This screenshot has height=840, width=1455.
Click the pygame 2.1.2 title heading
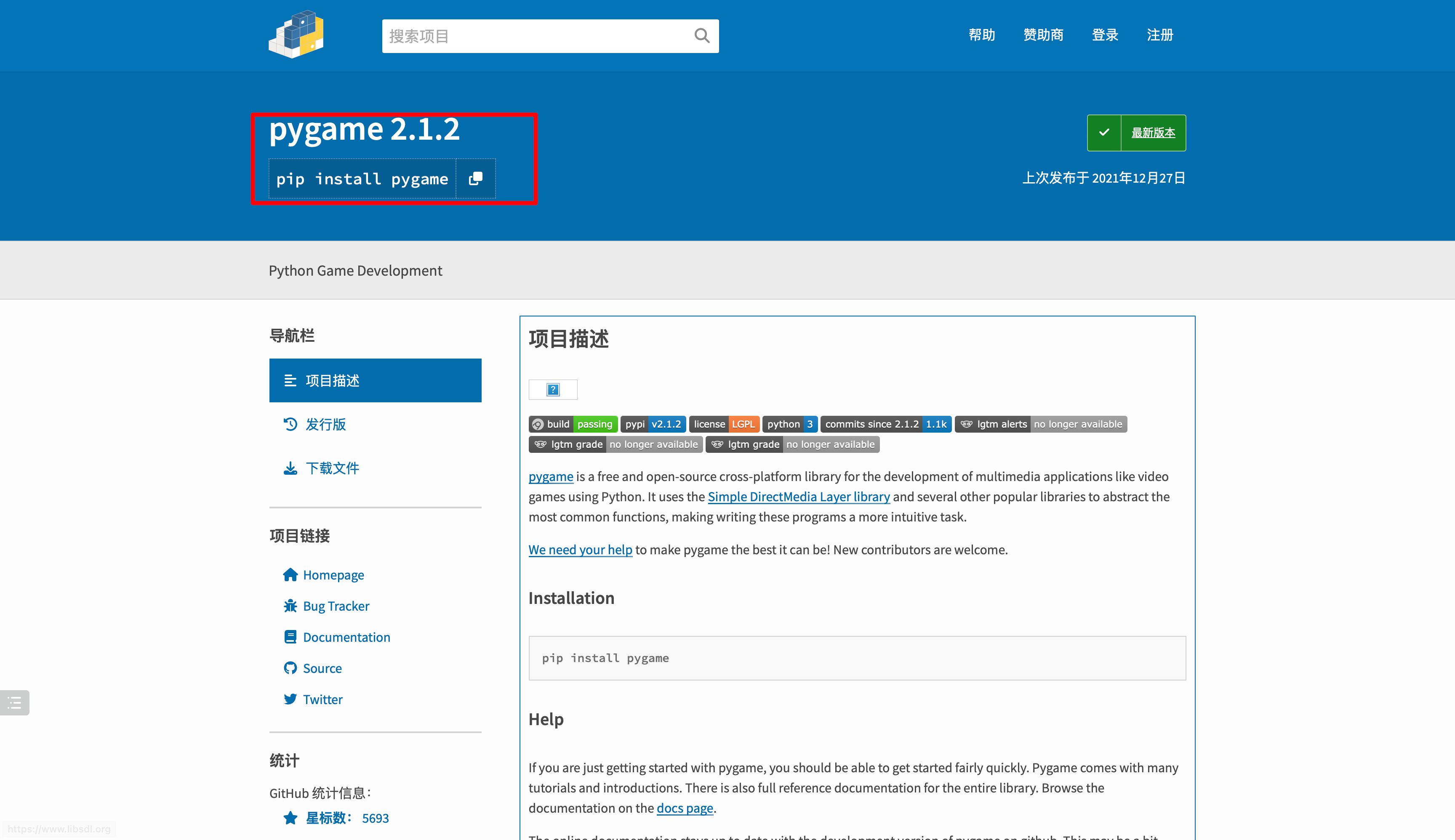pos(364,129)
